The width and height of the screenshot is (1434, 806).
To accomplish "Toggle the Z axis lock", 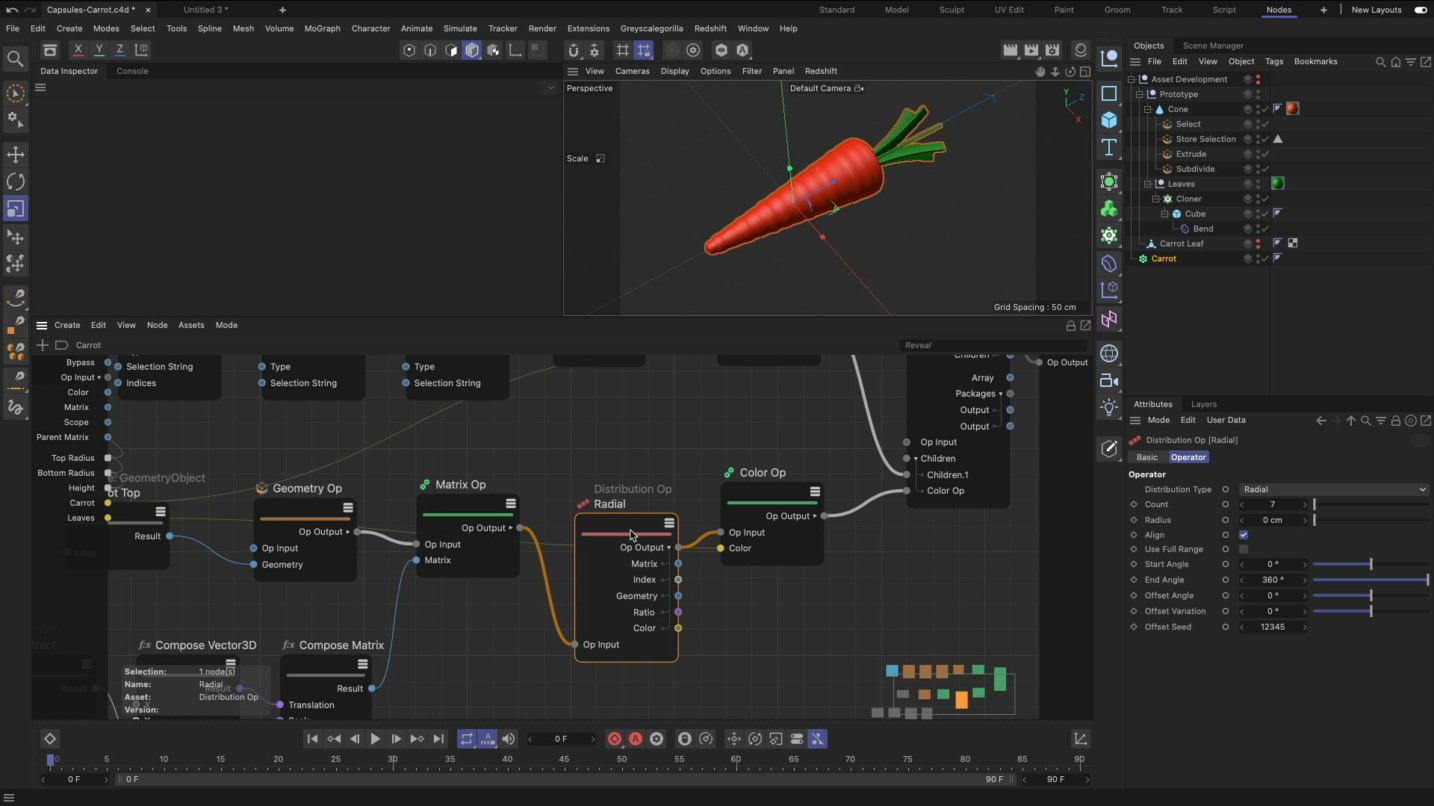I will pos(120,50).
